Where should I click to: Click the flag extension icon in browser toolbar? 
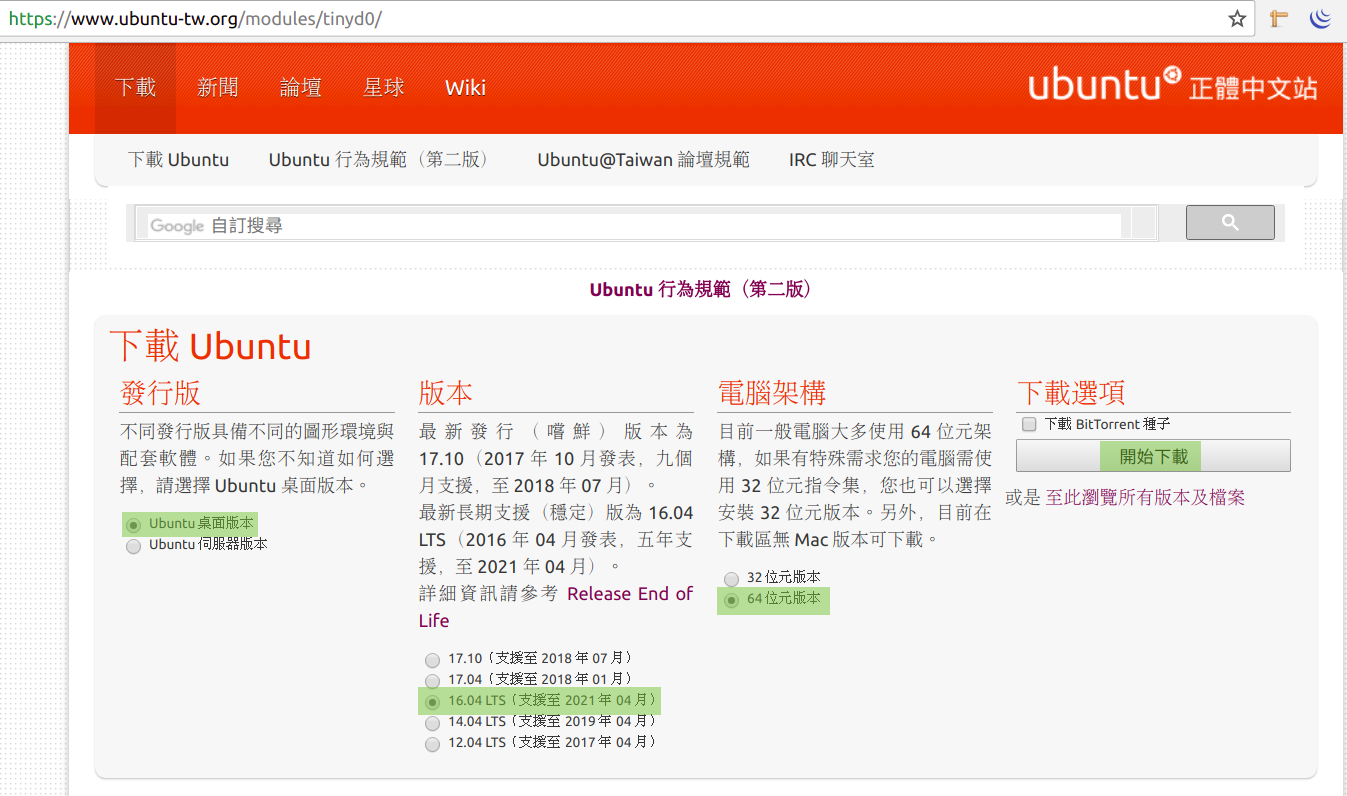click(x=1278, y=18)
